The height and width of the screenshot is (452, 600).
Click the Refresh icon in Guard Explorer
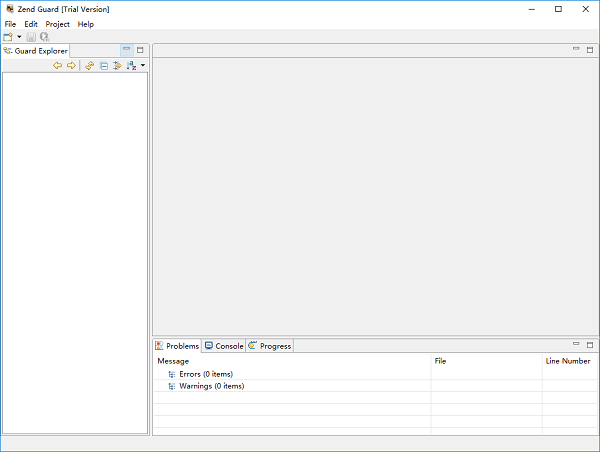click(x=89, y=66)
